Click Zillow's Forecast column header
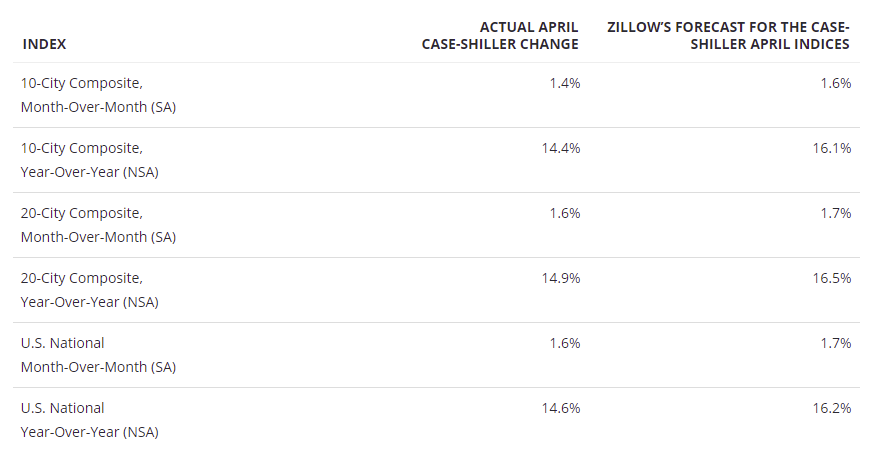Viewport: 878px width, 452px height. (728, 36)
